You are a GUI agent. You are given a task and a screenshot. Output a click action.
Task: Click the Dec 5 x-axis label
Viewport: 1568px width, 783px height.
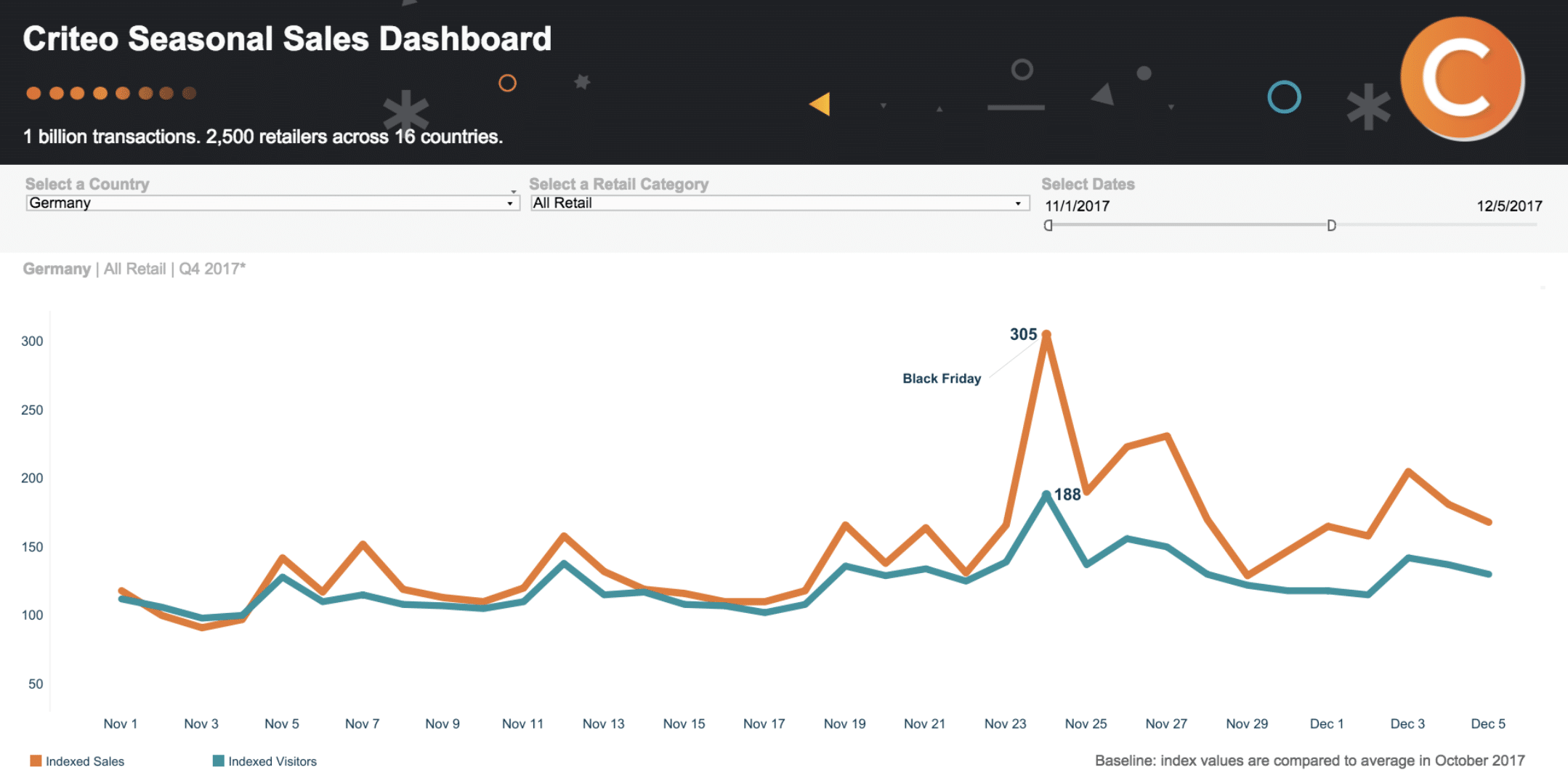click(x=1488, y=723)
